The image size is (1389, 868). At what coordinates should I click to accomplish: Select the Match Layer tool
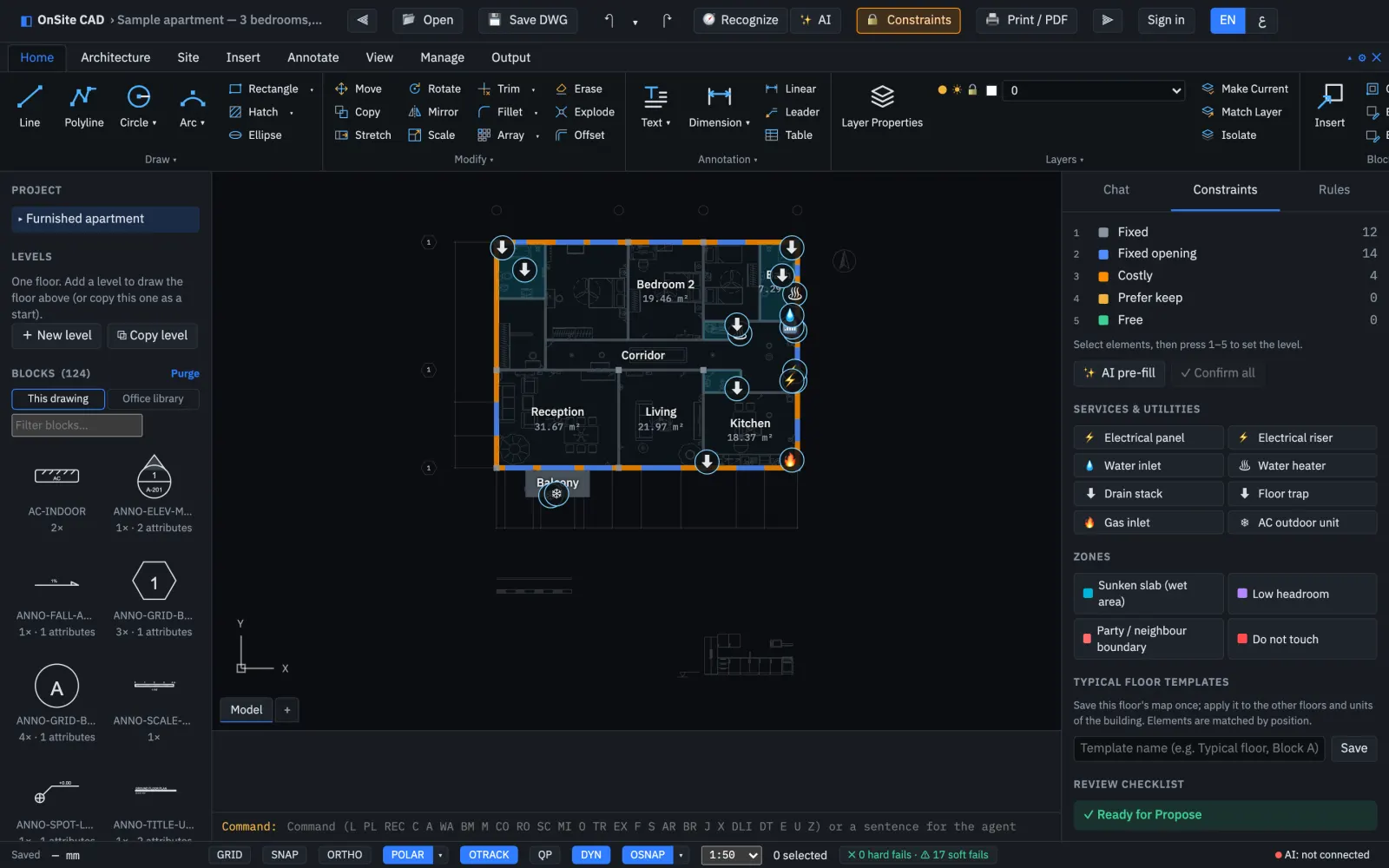point(1242,112)
